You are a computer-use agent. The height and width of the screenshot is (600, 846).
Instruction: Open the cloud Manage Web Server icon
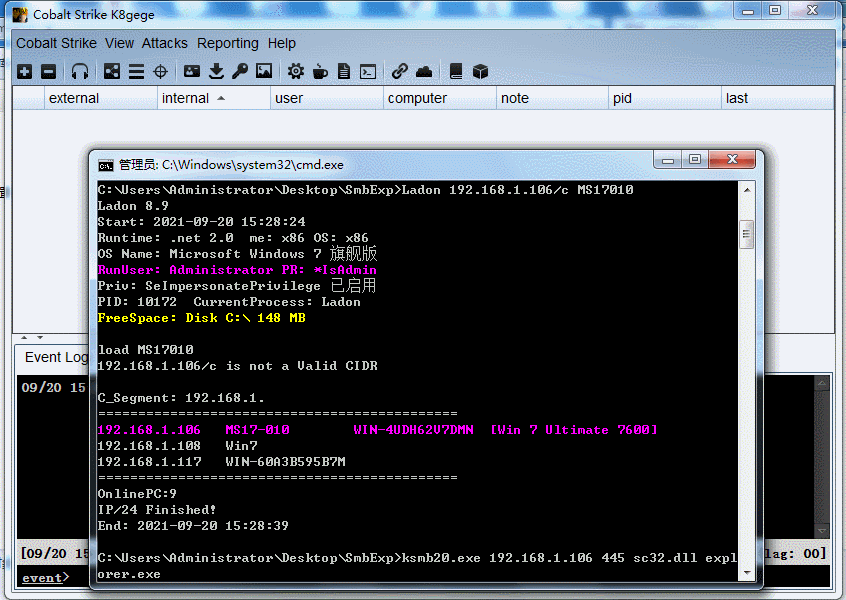point(424,71)
